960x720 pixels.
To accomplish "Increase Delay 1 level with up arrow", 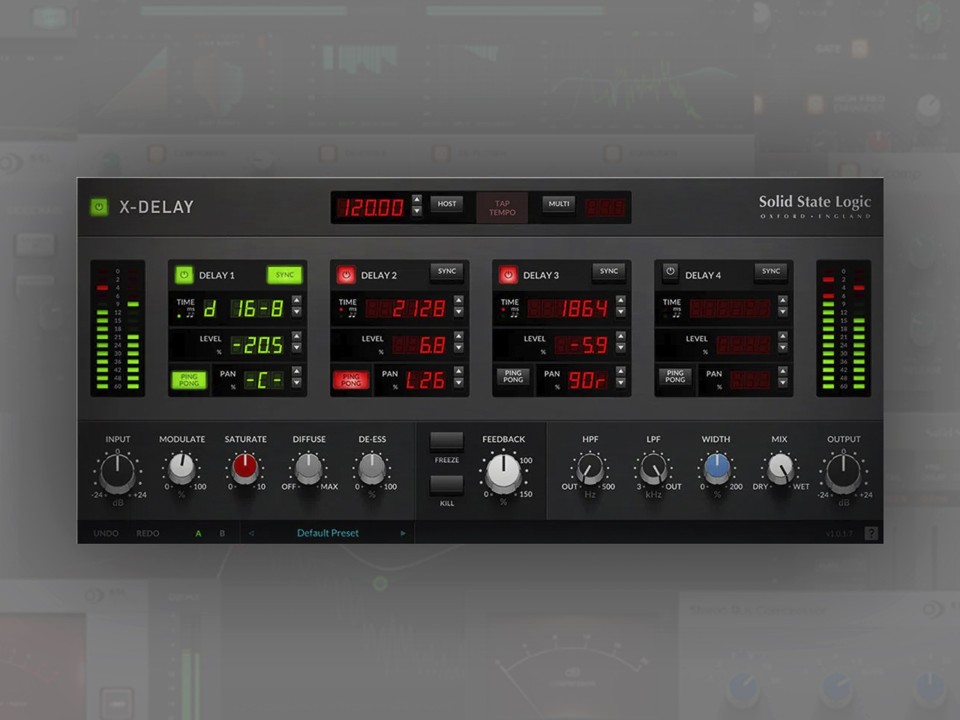I will coord(296,336).
